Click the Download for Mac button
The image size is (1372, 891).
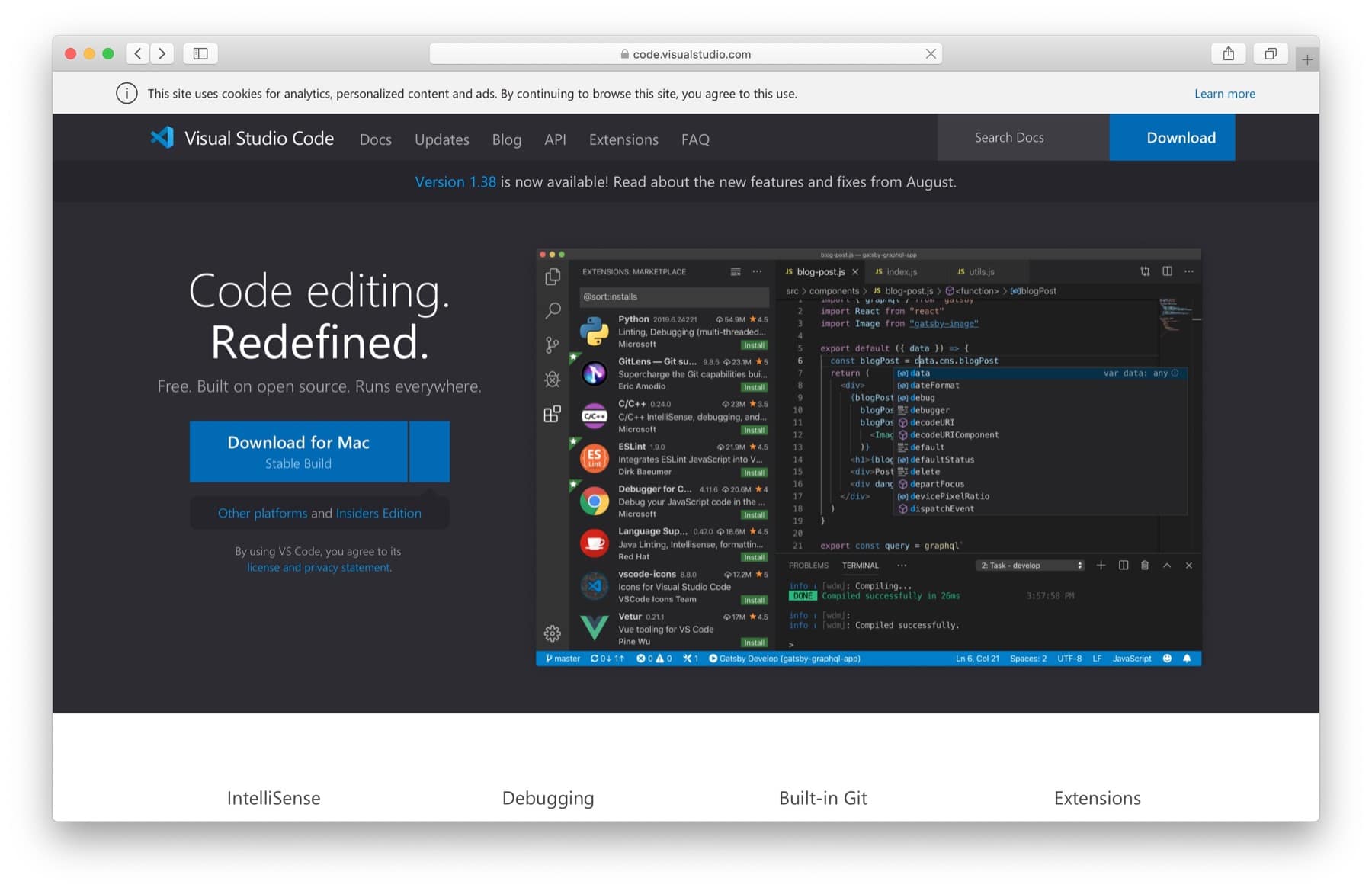pos(297,451)
